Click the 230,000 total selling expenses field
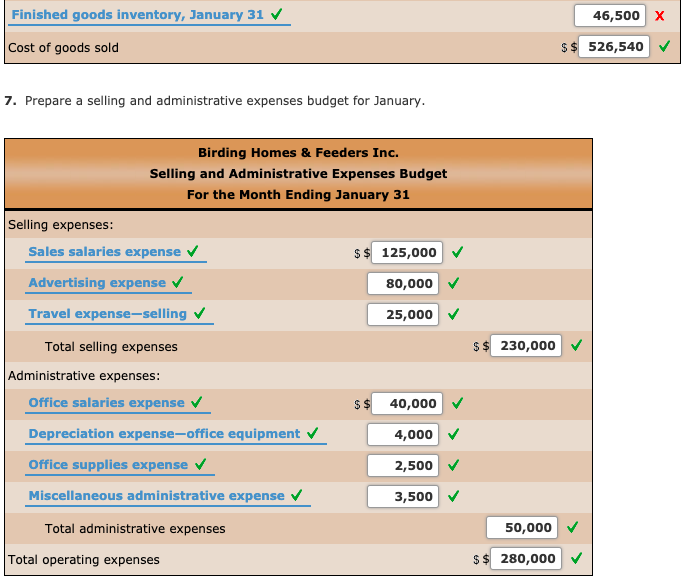 526,346
